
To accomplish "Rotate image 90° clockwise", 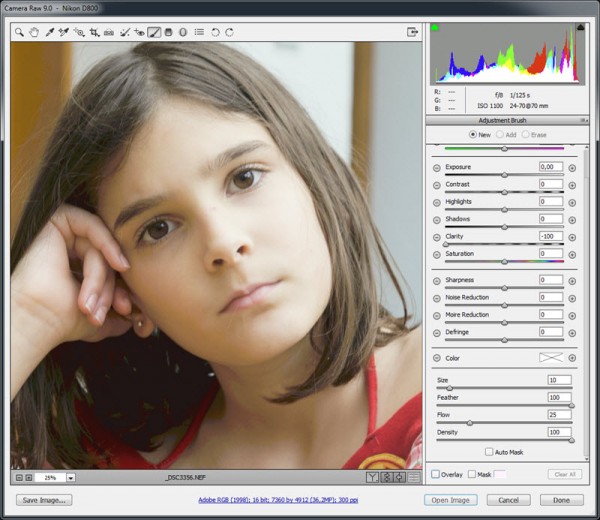I will pyautogui.click(x=230, y=33).
